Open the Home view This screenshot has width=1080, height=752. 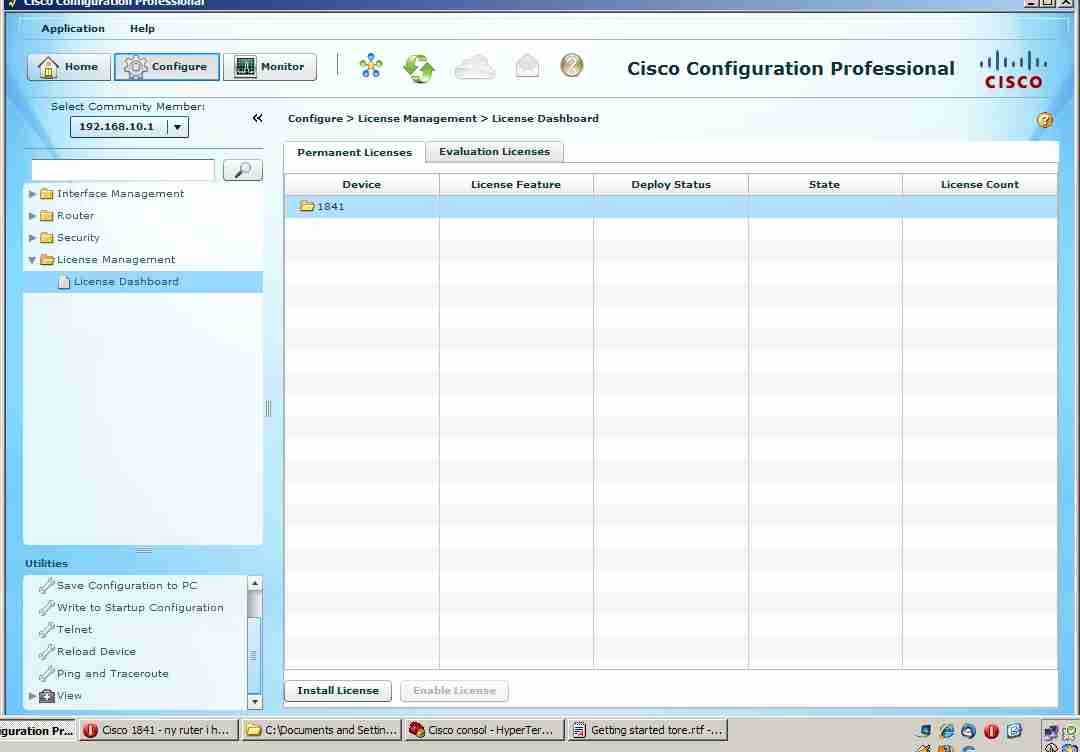(x=69, y=67)
